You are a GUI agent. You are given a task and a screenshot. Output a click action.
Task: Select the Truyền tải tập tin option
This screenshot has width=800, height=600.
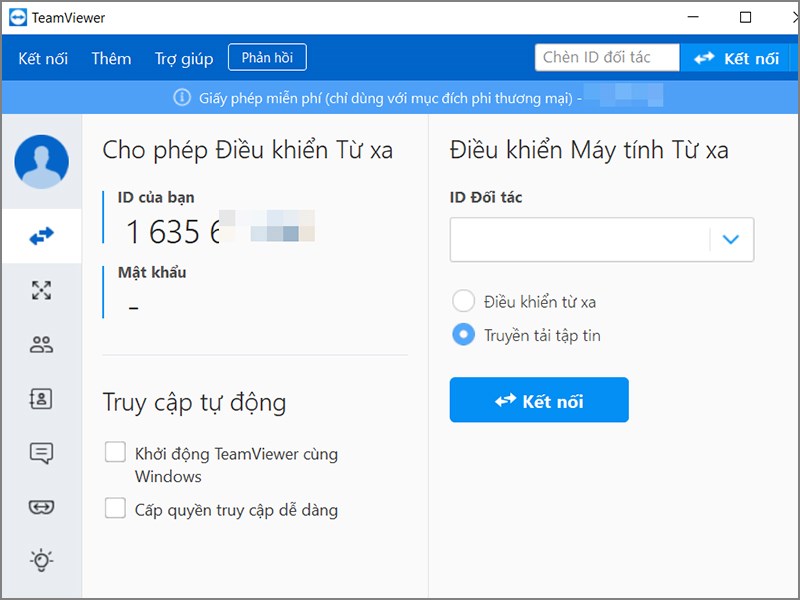[x=462, y=335]
